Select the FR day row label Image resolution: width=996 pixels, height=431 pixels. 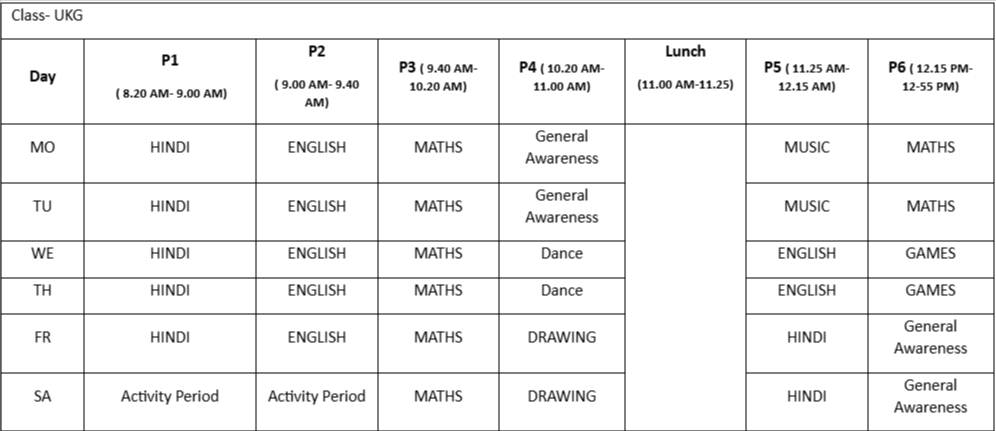(x=42, y=338)
